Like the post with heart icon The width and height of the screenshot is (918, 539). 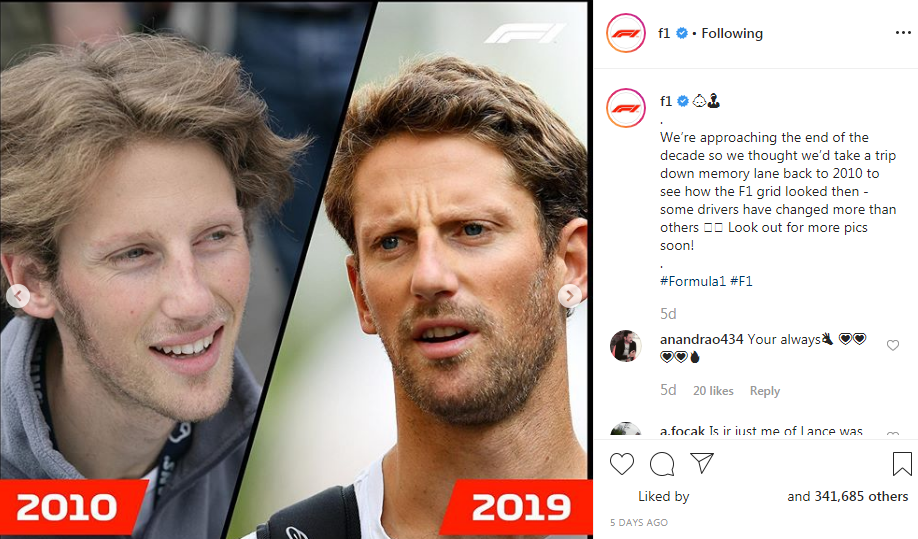point(622,464)
